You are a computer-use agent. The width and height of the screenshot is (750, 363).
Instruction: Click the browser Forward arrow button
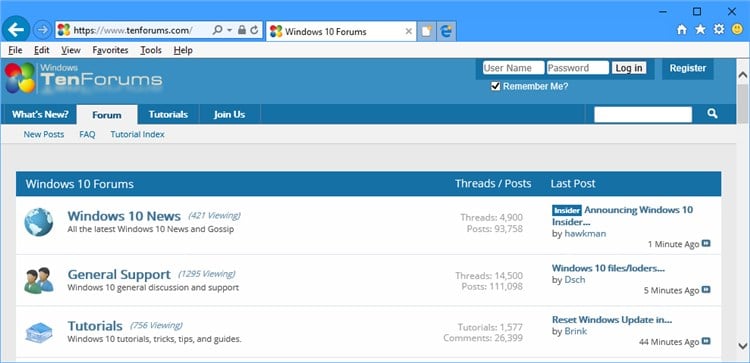(43, 30)
